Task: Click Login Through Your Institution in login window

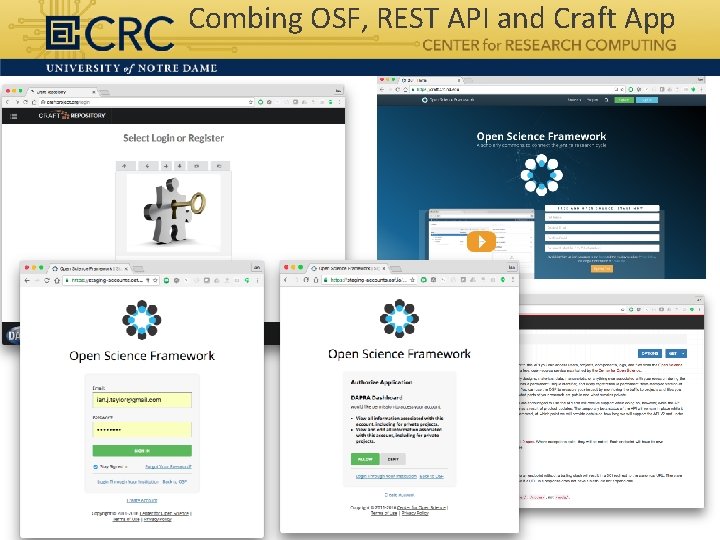Action: click(128, 482)
